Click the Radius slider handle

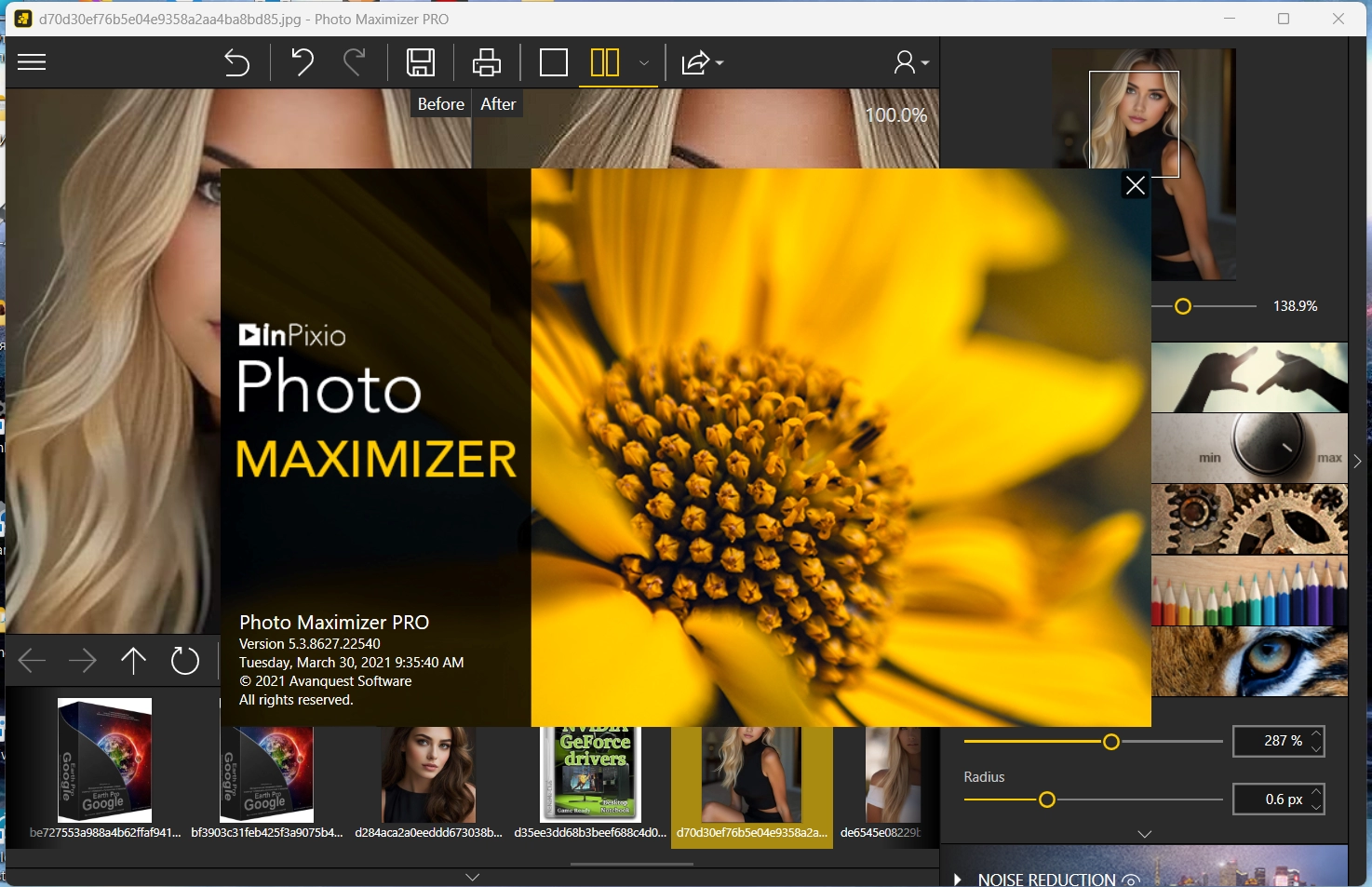tap(1047, 800)
